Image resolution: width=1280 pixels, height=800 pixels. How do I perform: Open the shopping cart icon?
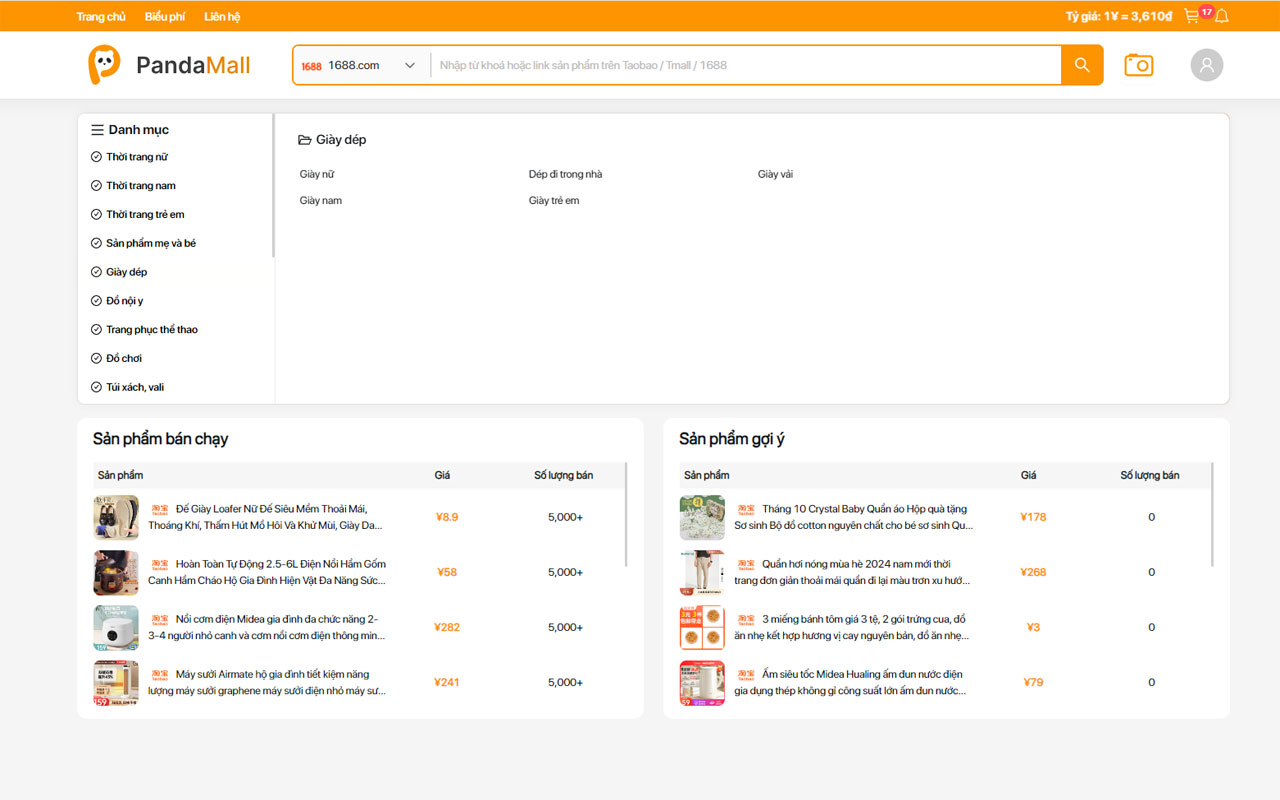point(1191,16)
